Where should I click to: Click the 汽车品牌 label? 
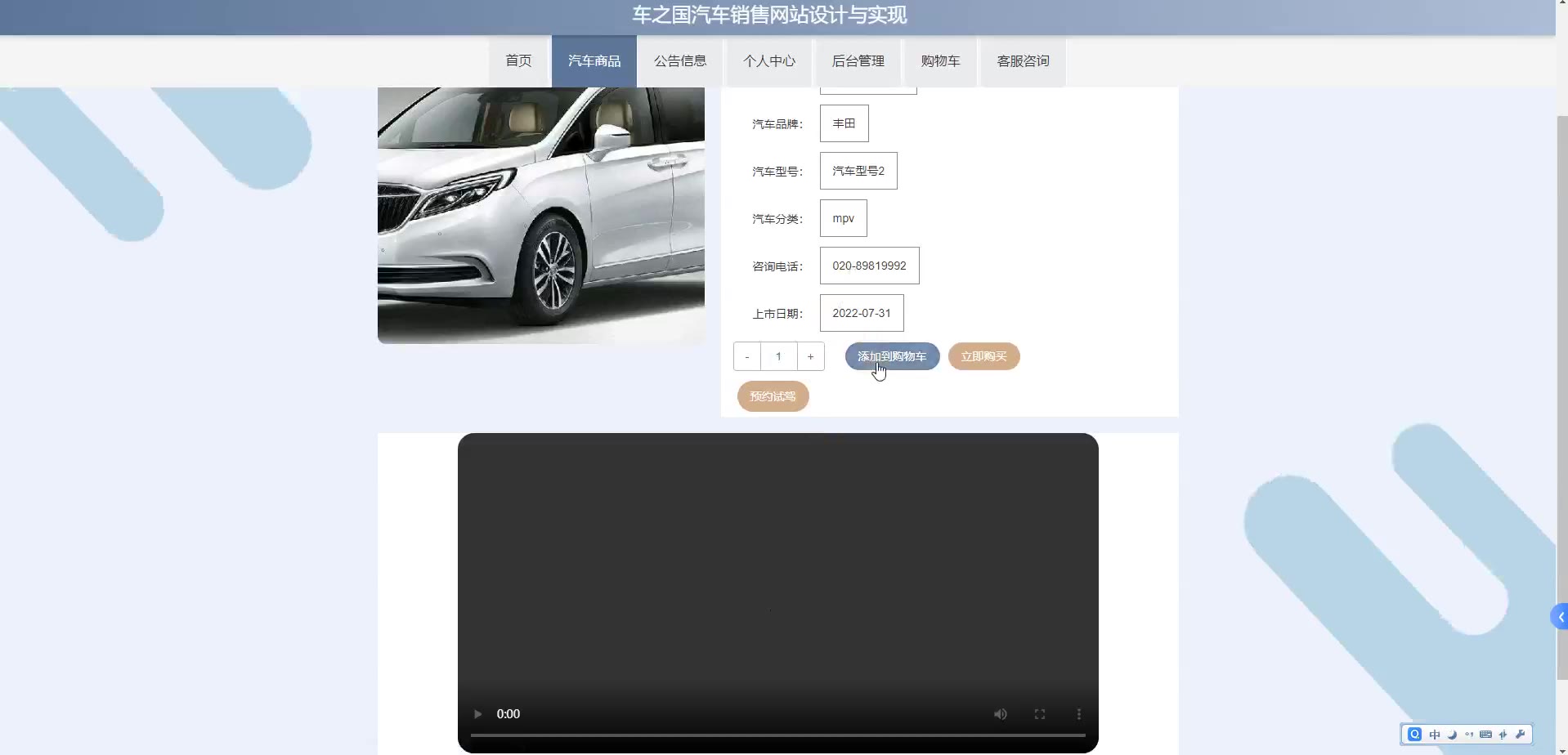tap(777, 124)
